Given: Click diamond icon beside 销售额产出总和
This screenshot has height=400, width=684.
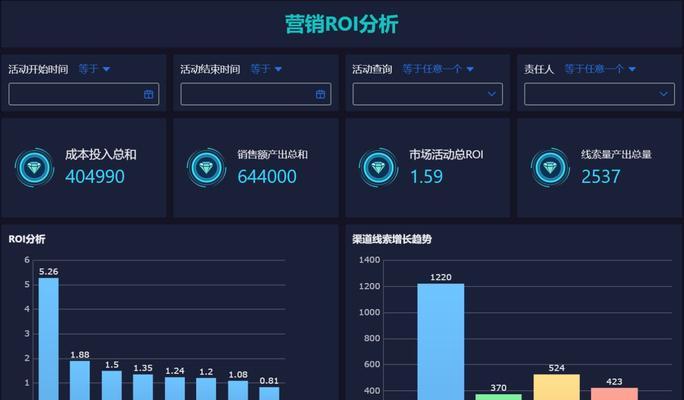Looking at the screenshot, I should coord(206,168).
